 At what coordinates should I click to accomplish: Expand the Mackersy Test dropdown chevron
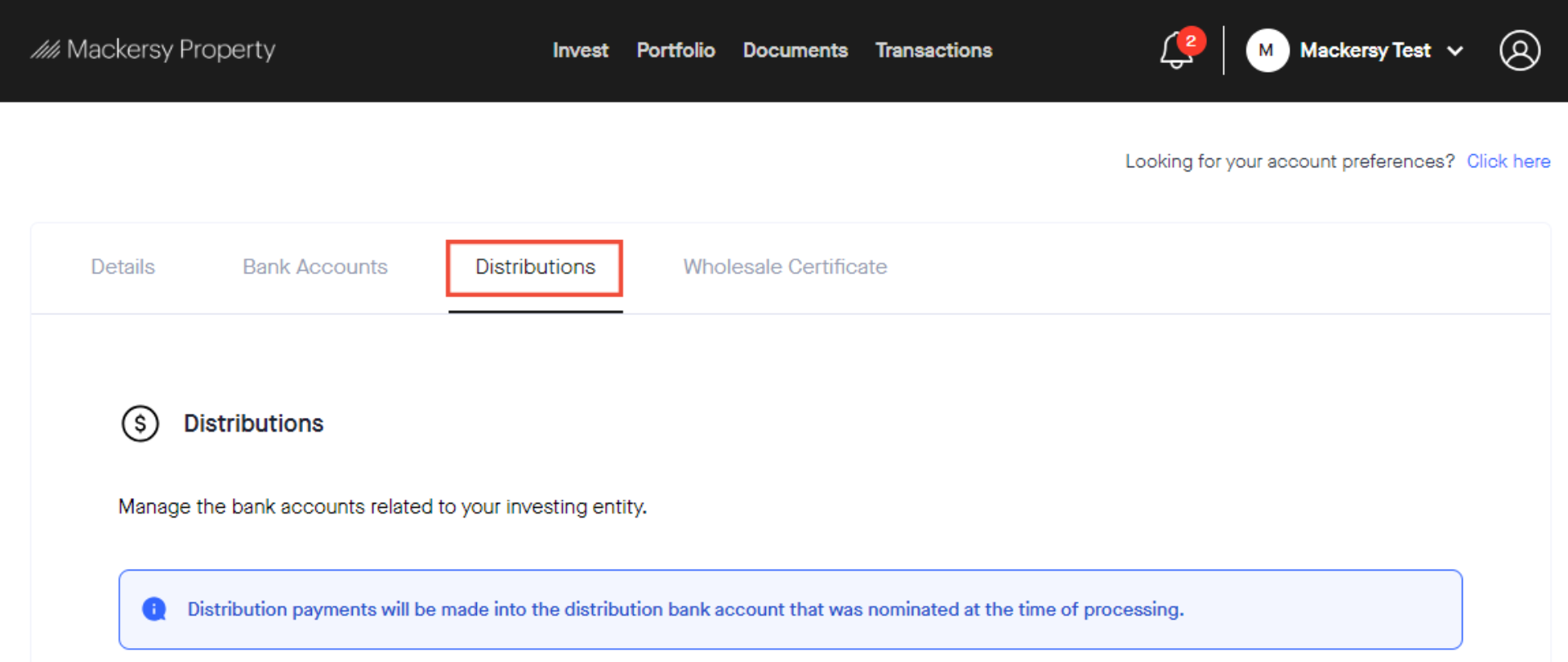coord(1455,51)
